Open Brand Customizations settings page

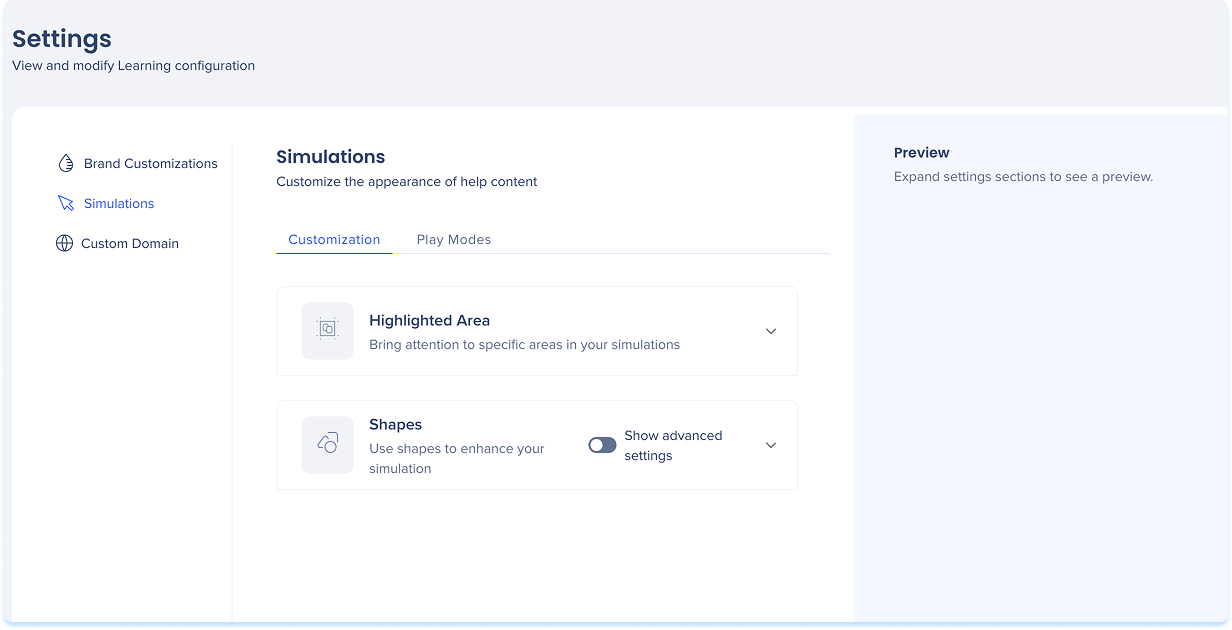(150, 163)
